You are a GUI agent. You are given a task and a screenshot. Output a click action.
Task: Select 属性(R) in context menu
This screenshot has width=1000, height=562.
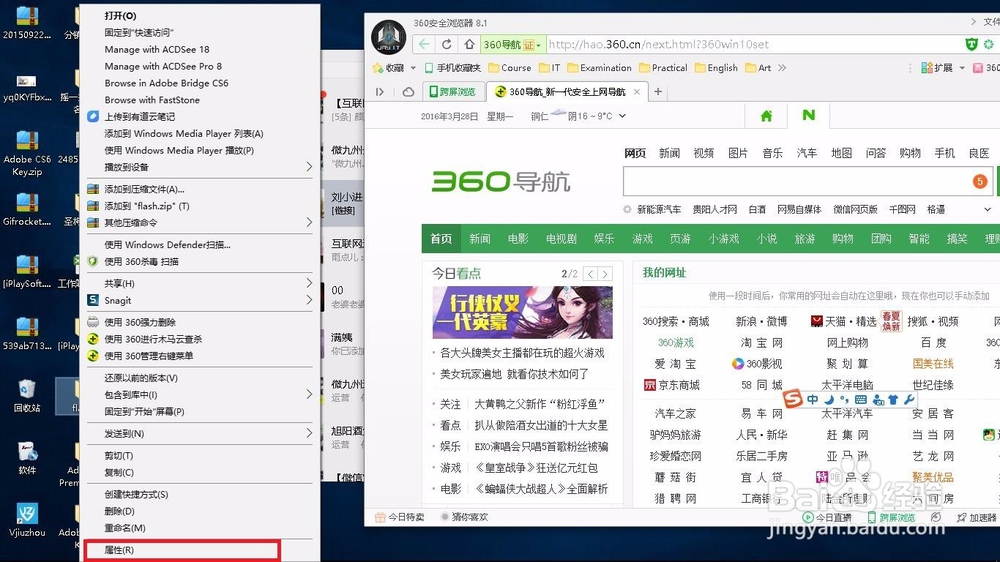click(183, 550)
